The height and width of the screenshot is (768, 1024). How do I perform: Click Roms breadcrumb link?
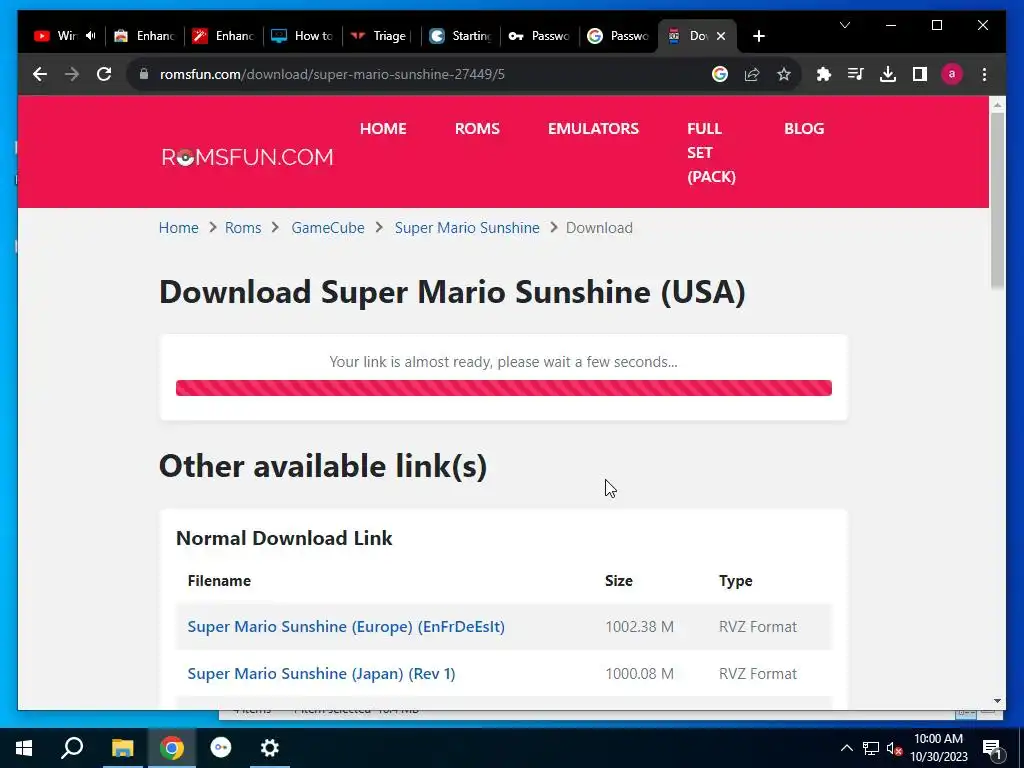[243, 228]
